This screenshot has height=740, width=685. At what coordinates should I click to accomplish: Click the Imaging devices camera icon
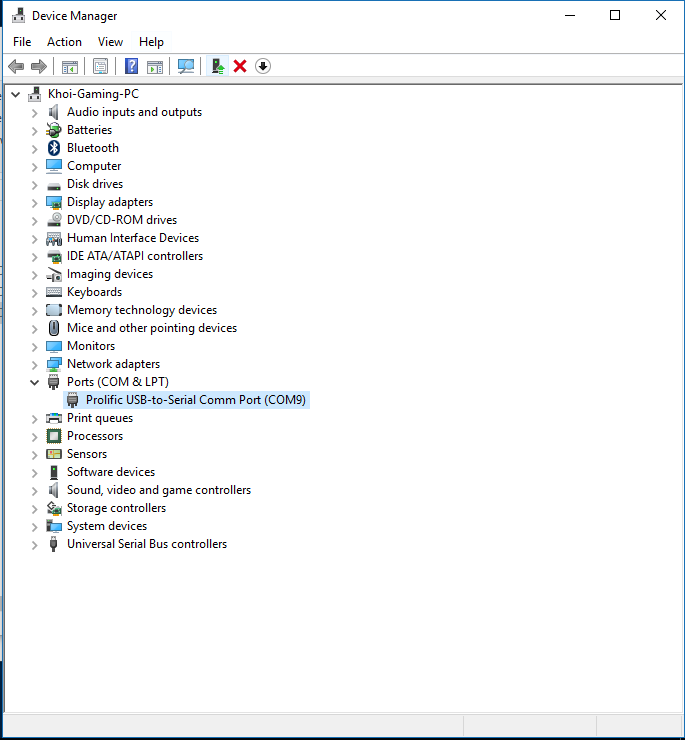(x=54, y=274)
